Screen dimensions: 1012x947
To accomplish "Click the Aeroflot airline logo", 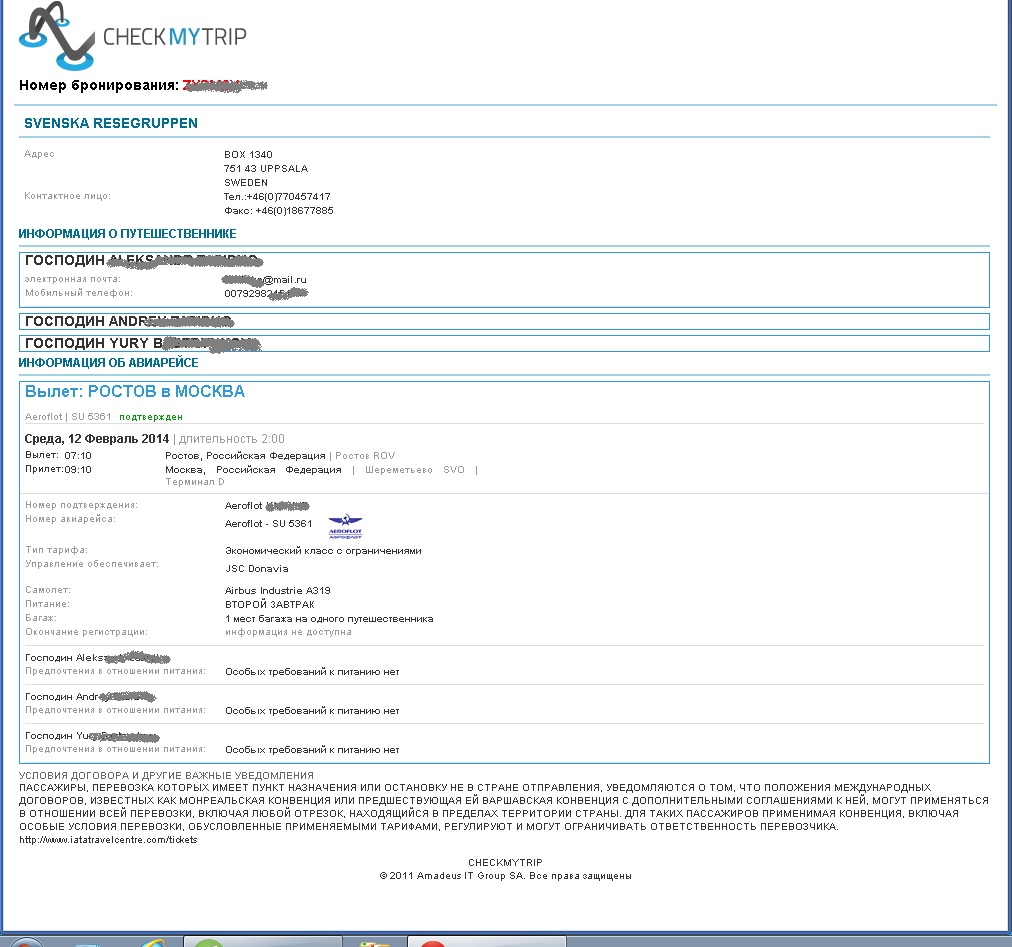I will 345,527.
